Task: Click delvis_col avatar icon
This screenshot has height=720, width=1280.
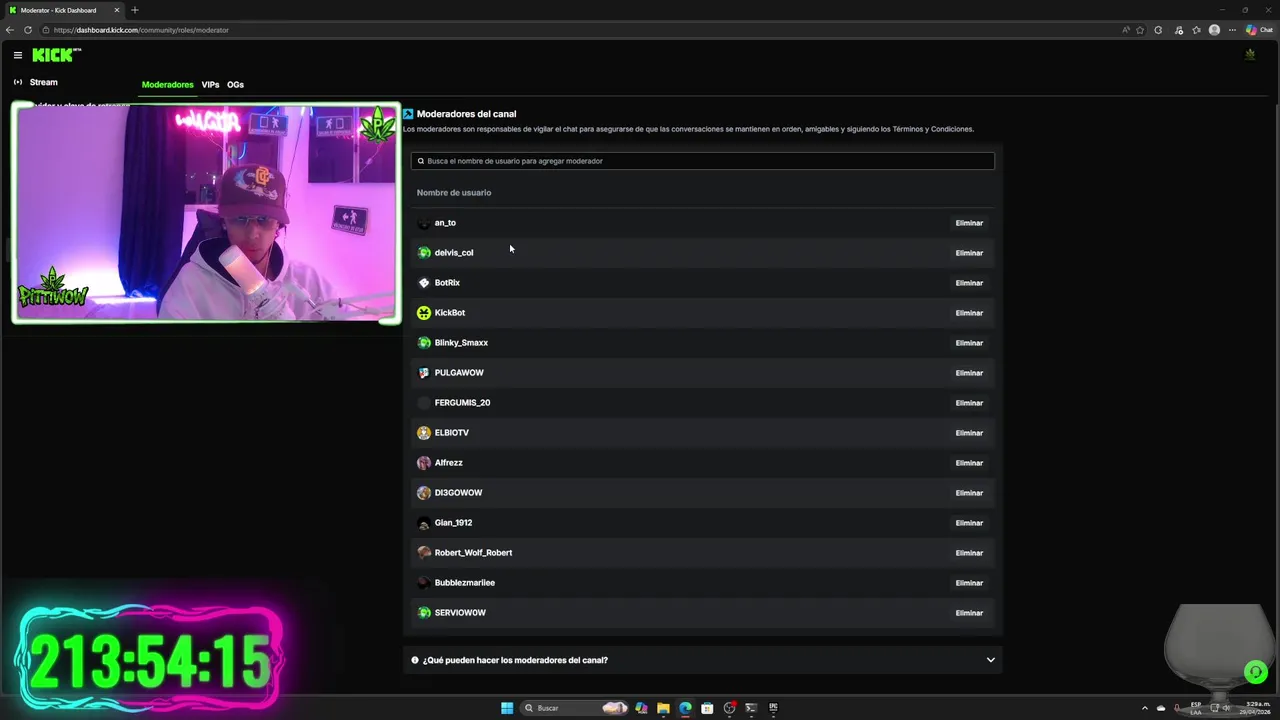Action: pyautogui.click(x=424, y=253)
